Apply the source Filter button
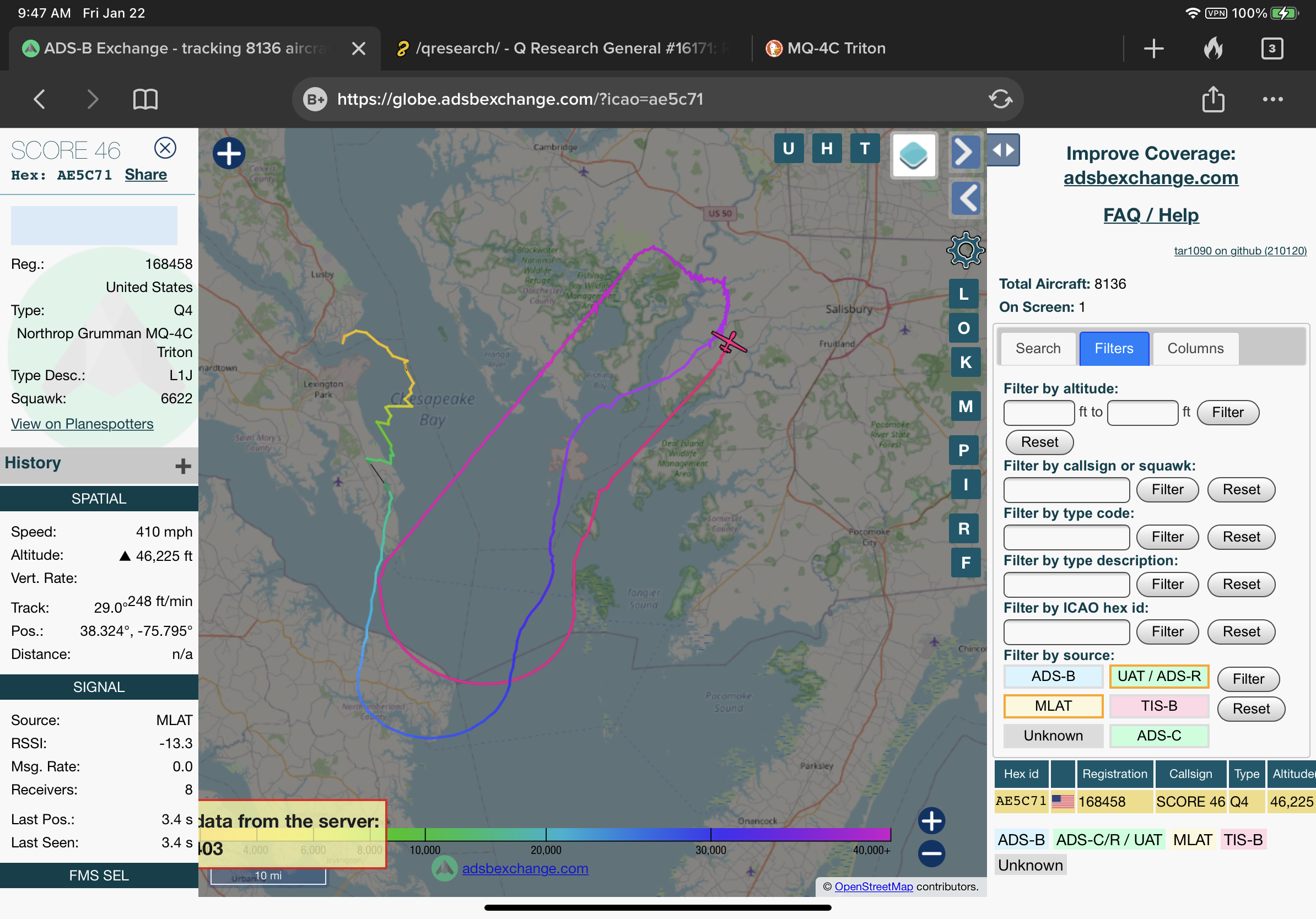This screenshot has height=919, width=1316. 1248,679
